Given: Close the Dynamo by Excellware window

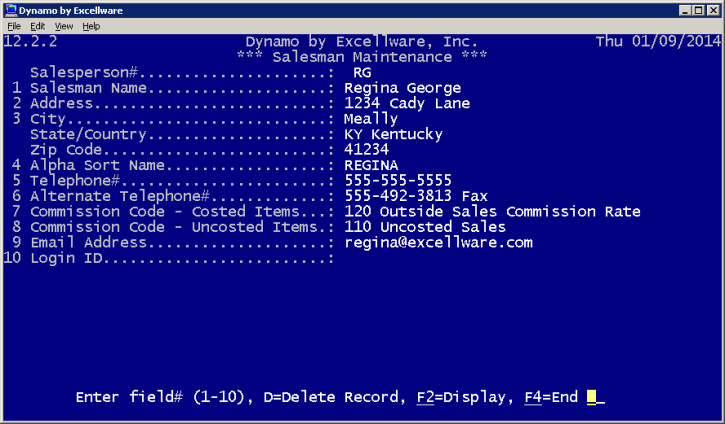Looking at the screenshot, I should (713, 10).
